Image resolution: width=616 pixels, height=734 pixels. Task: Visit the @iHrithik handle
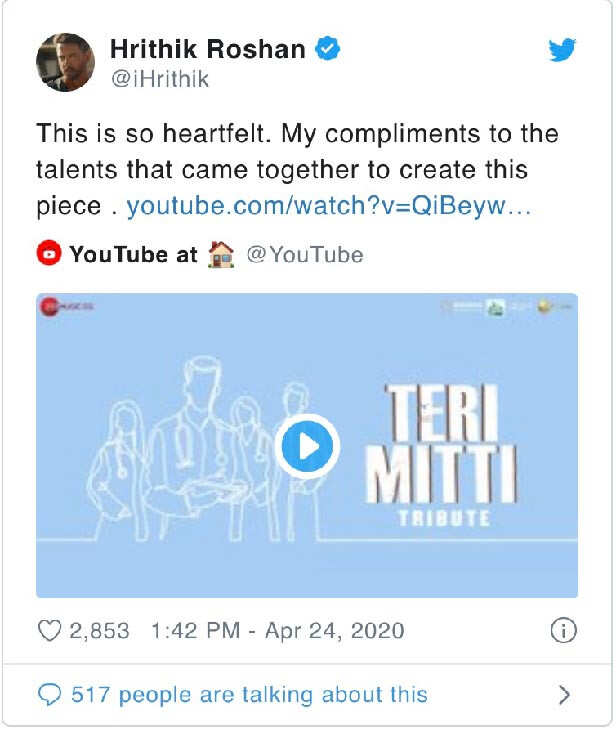[159, 80]
